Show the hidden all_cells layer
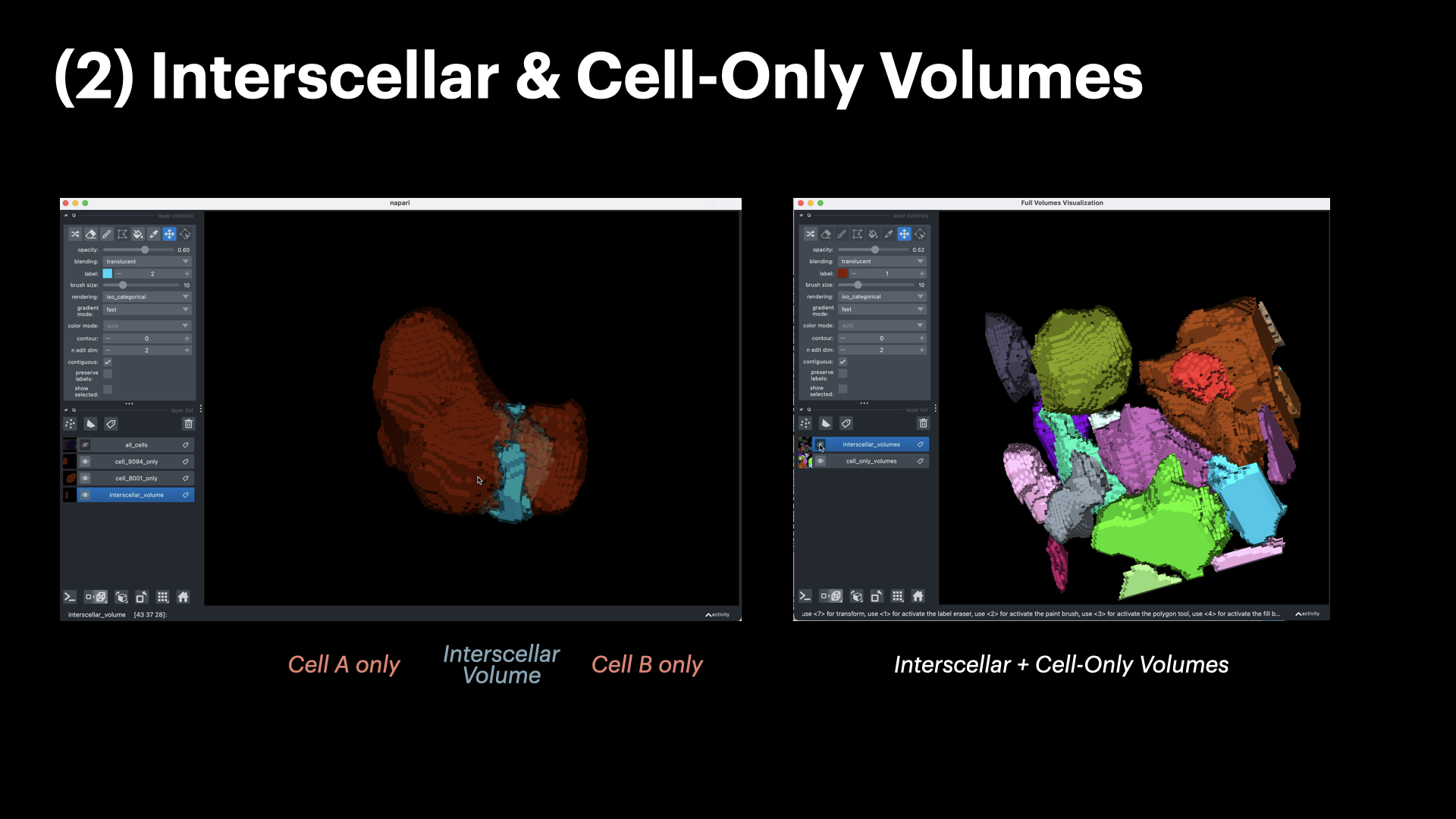 [85, 445]
